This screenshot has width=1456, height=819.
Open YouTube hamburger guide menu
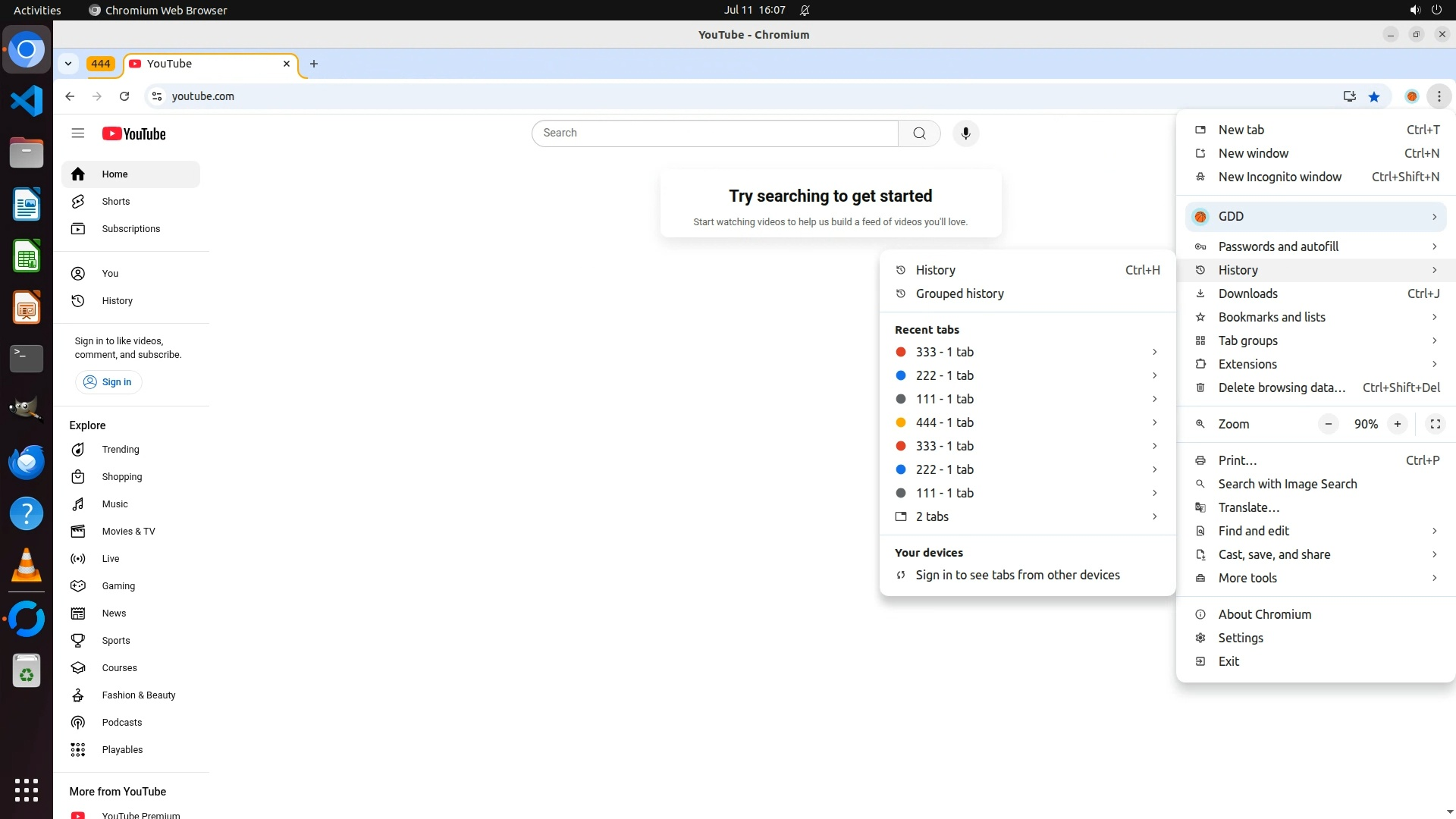click(x=77, y=133)
